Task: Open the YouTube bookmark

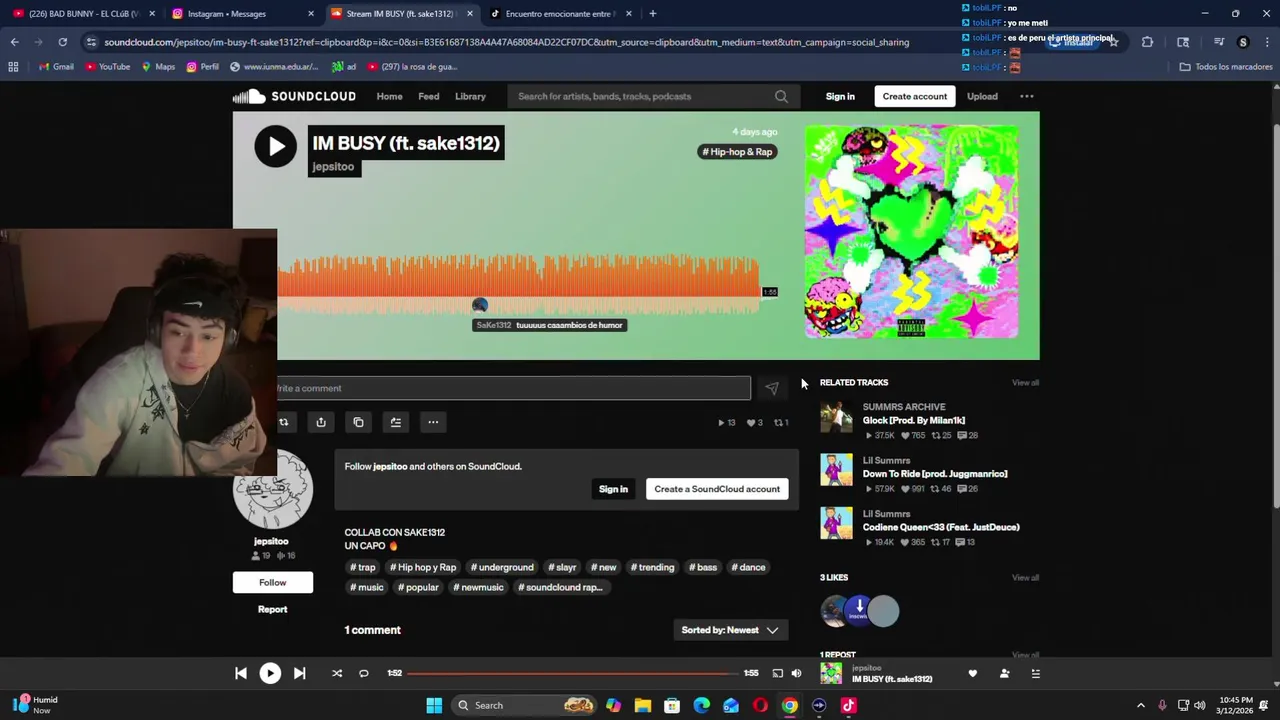Action: coord(107,67)
